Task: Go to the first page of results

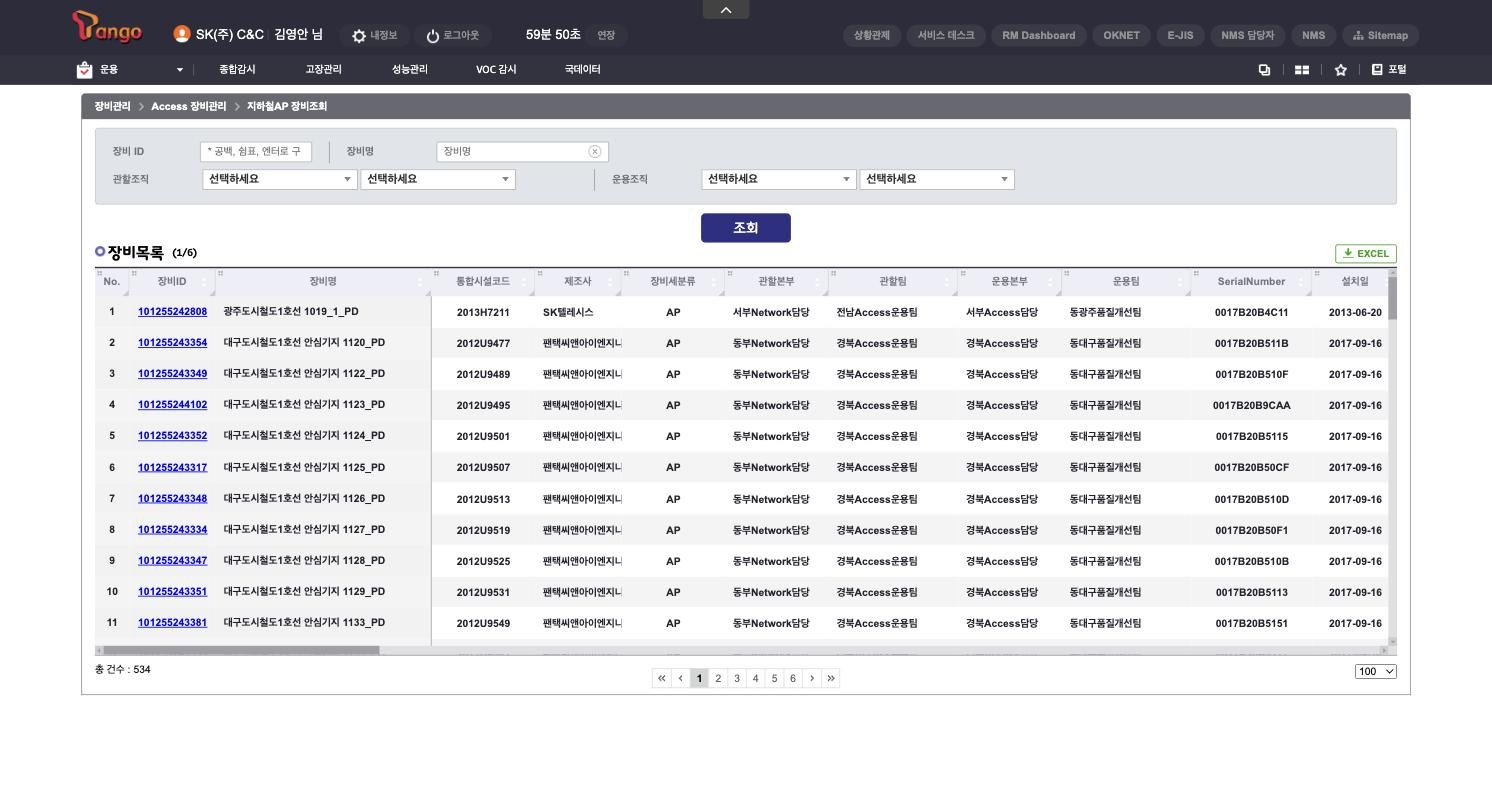Action: click(x=661, y=678)
